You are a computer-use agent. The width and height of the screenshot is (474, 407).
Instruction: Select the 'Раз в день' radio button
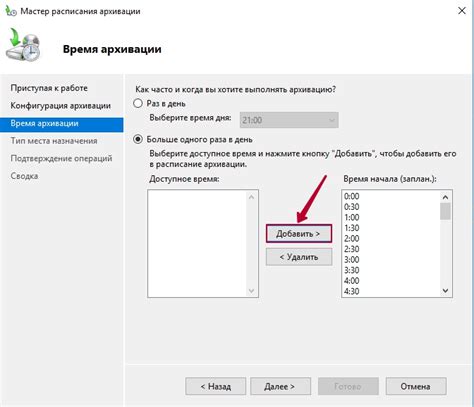pos(138,103)
